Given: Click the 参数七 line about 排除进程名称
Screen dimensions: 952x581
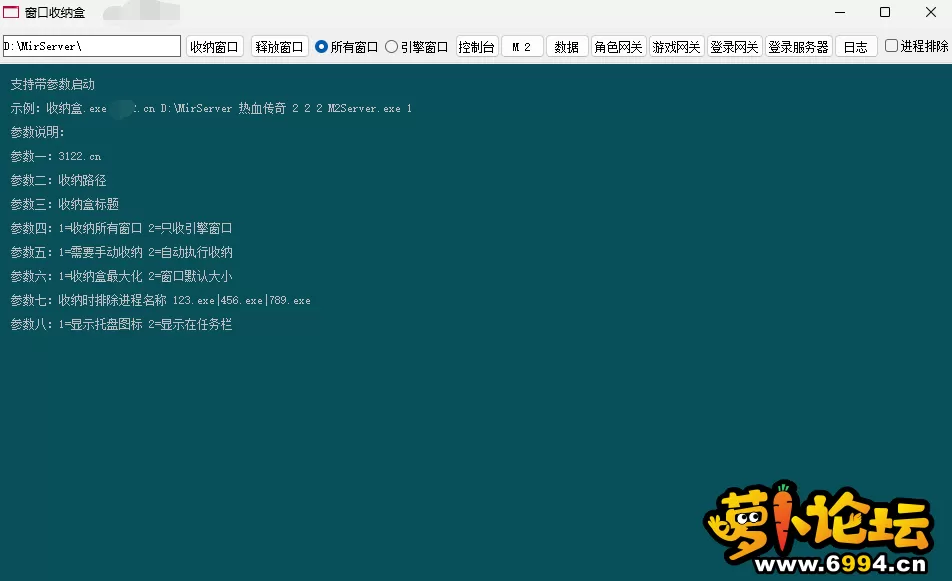Looking at the screenshot, I should pyautogui.click(x=160, y=300).
